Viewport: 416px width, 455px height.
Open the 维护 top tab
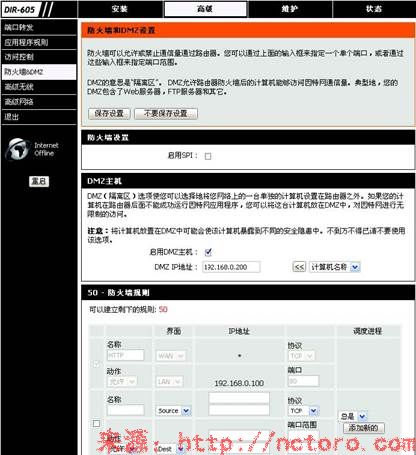pyautogui.click(x=290, y=9)
